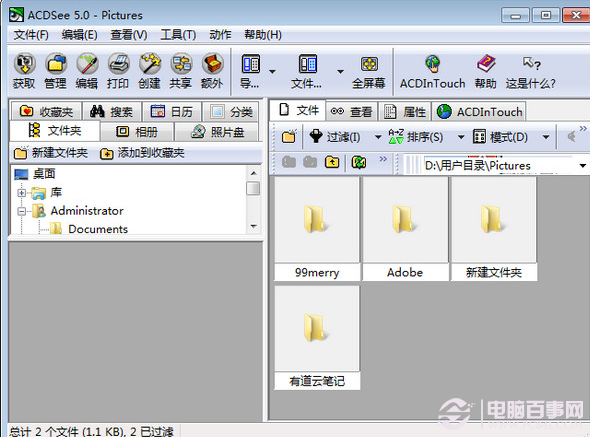Click 添加到收藏夹 add to favorites button

coord(142,153)
